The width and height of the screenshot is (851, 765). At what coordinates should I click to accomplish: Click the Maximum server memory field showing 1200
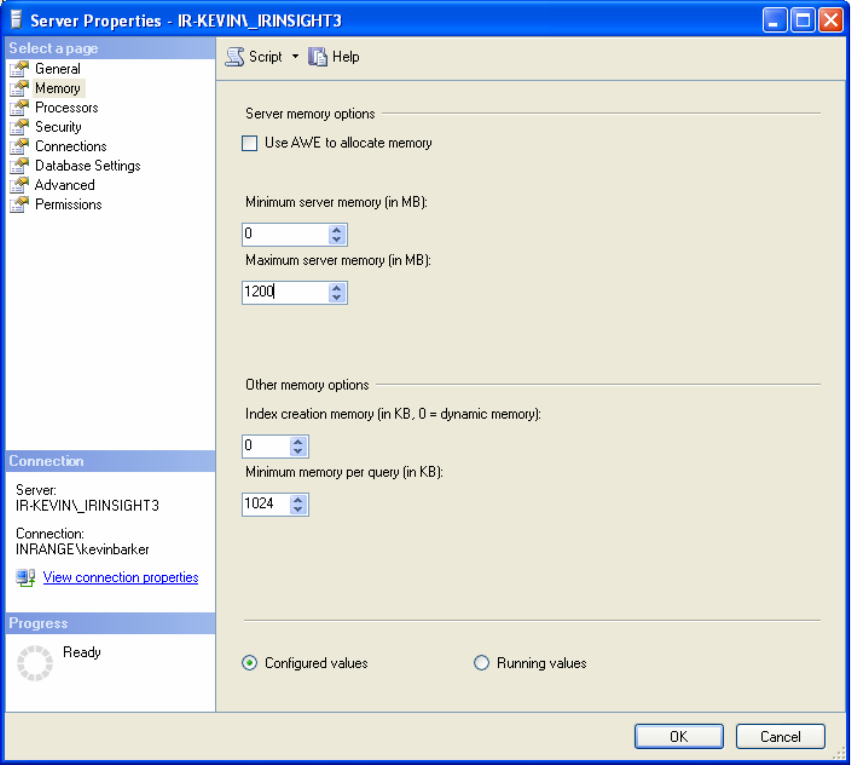point(285,292)
